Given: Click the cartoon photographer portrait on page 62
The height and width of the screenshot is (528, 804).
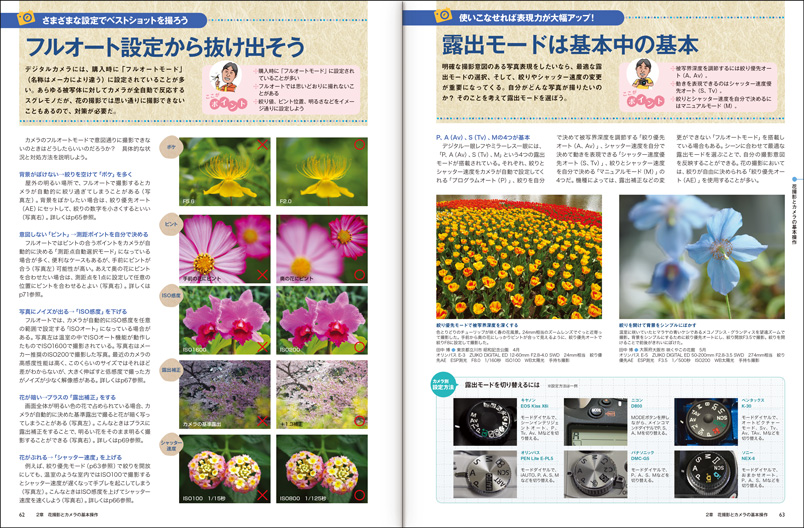Looking at the screenshot, I should pos(227,76).
